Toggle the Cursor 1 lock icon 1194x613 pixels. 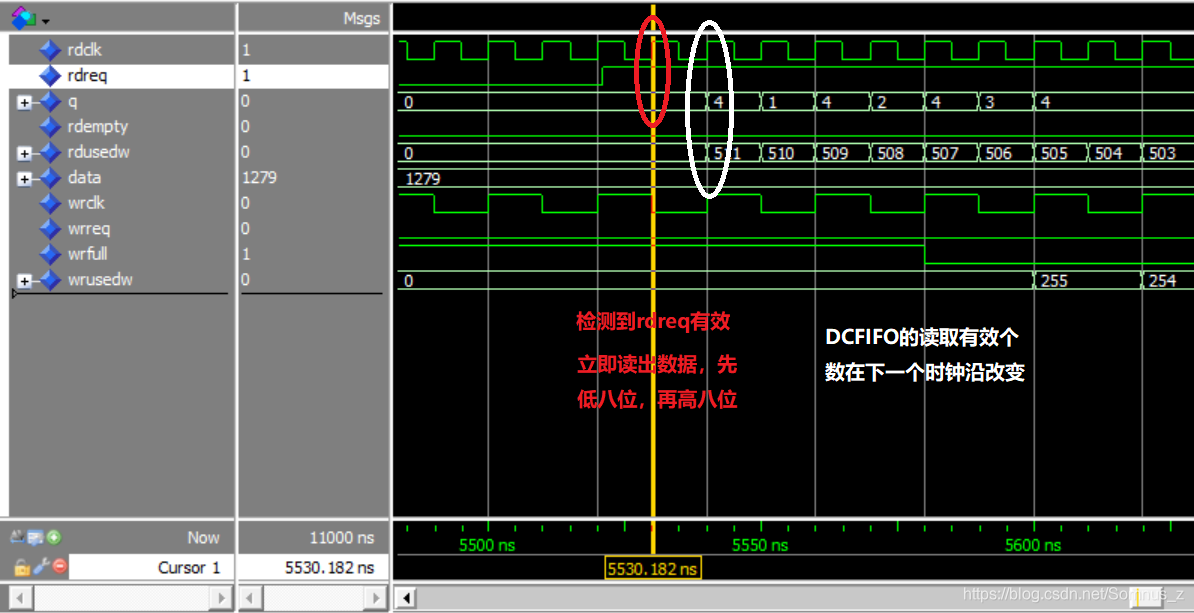(21, 567)
